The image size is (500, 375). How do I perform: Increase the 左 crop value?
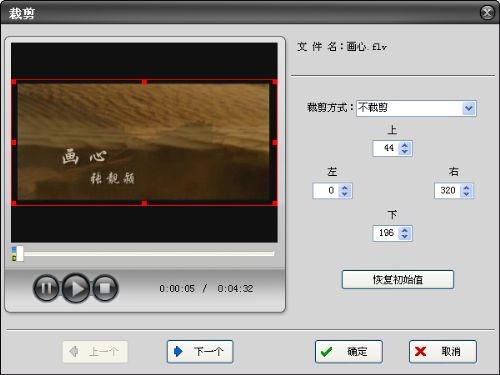click(x=345, y=188)
